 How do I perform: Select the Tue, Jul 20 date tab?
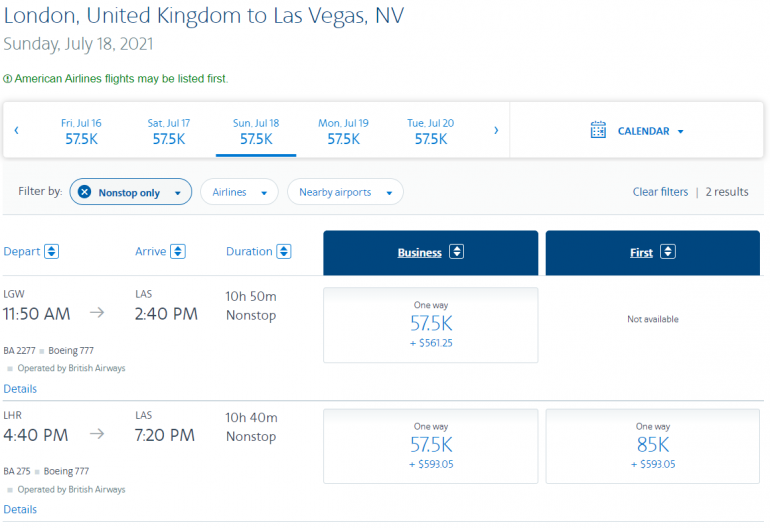click(x=430, y=132)
